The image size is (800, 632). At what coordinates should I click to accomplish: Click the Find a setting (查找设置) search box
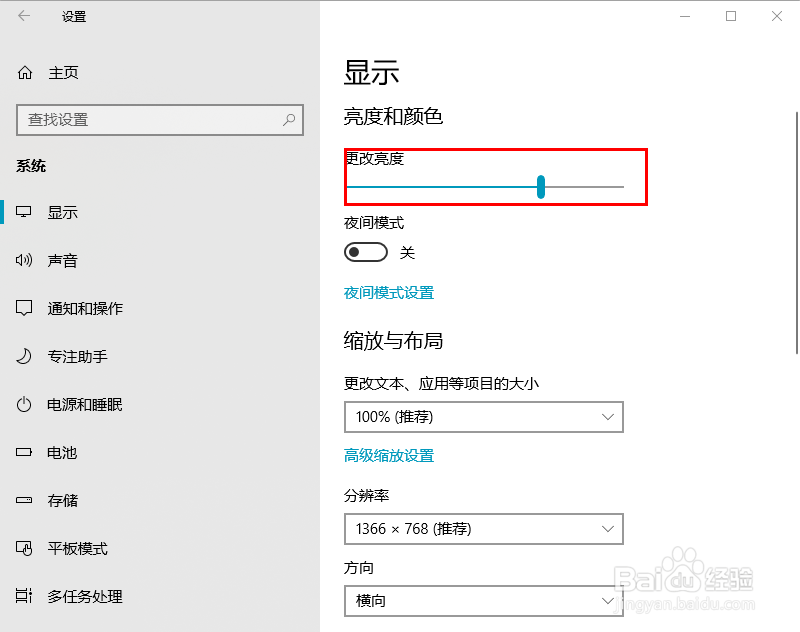click(150, 120)
